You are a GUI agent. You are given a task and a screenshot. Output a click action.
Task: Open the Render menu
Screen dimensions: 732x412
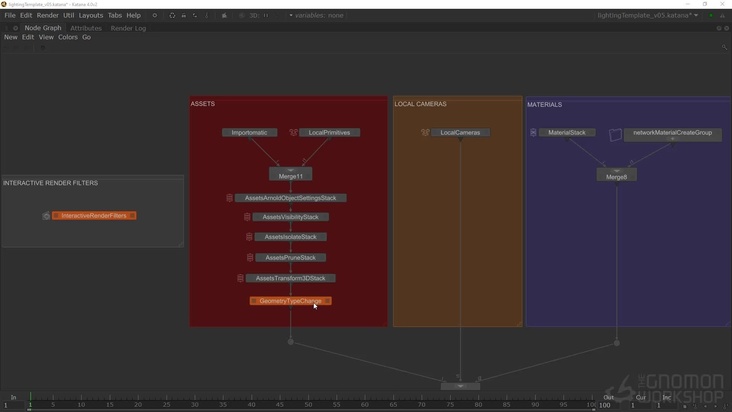pos(48,15)
